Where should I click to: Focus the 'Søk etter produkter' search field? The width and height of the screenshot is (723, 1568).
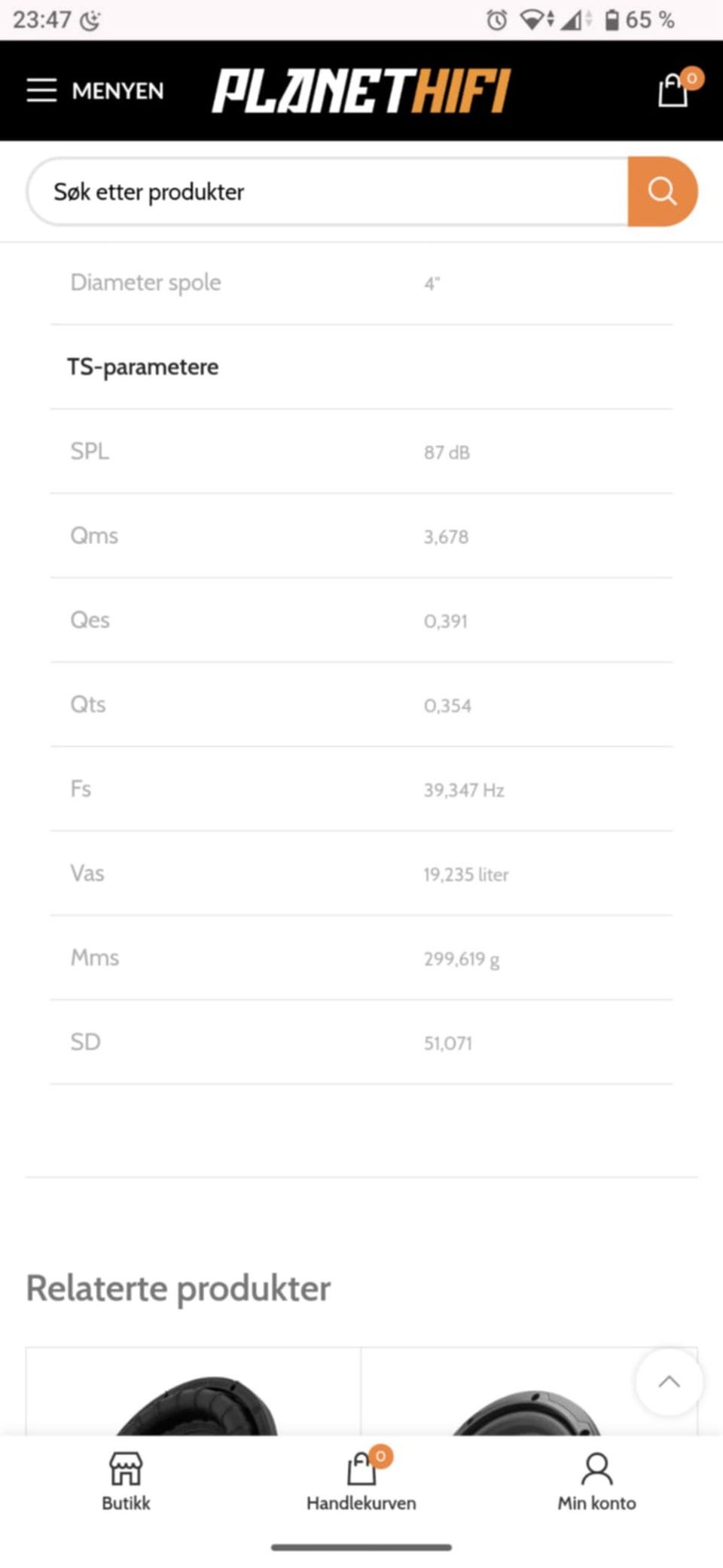tap(328, 191)
